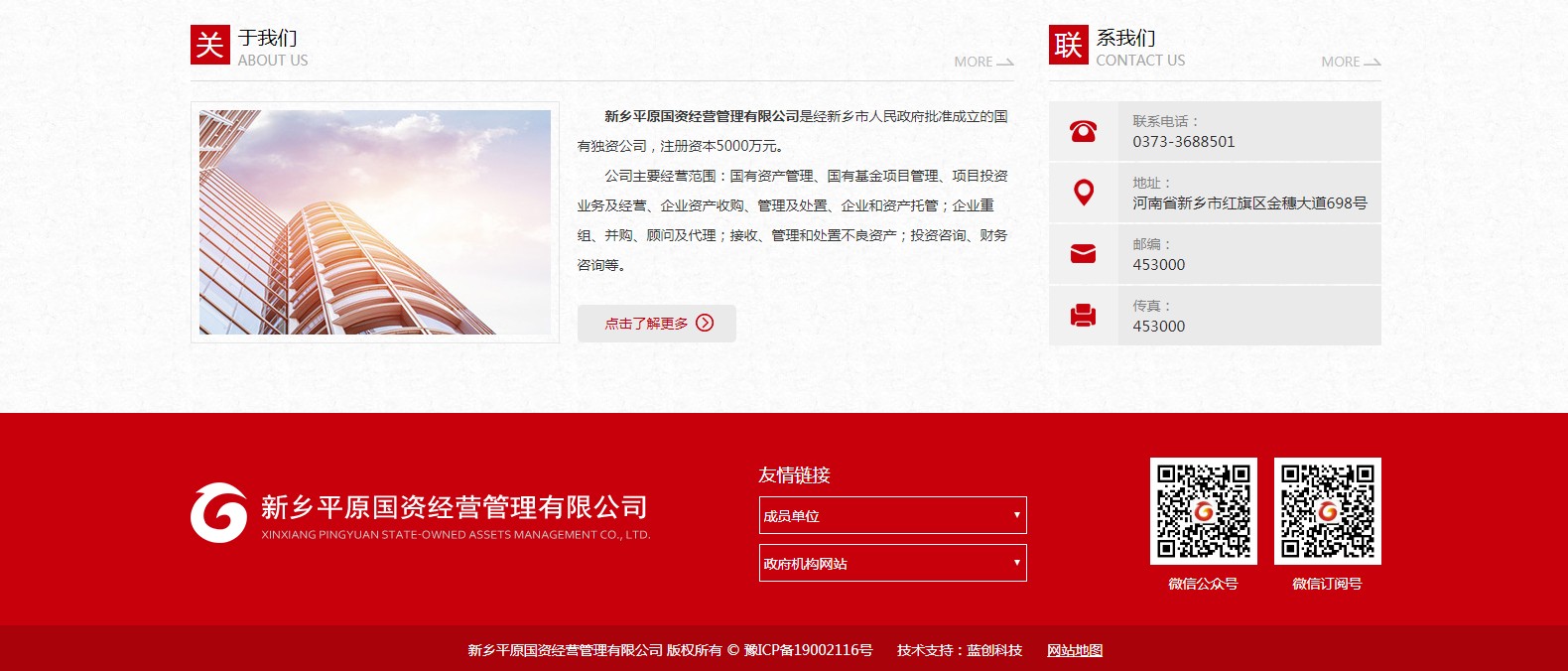Image resolution: width=1568 pixels, height=671 pixels.
Task: Click the company swirl logo in footer
Action: [x=218, y=513]
